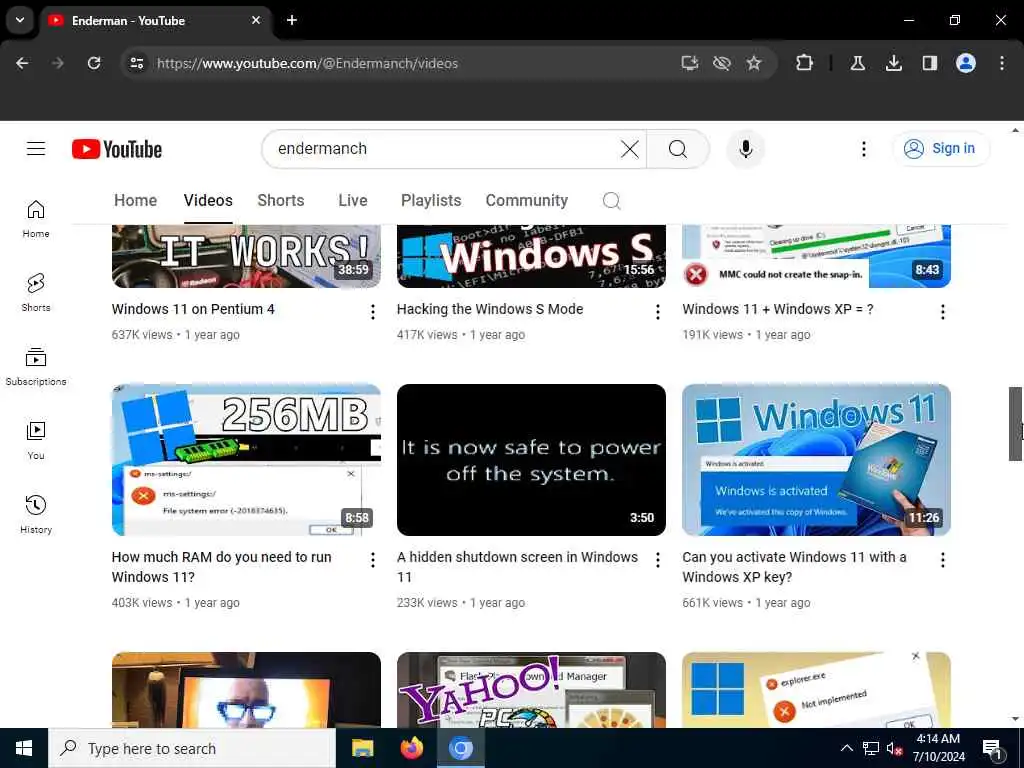Open Home in the left sidebar
The width and height of the screenshot is (1024, 768).
point(36,219)
